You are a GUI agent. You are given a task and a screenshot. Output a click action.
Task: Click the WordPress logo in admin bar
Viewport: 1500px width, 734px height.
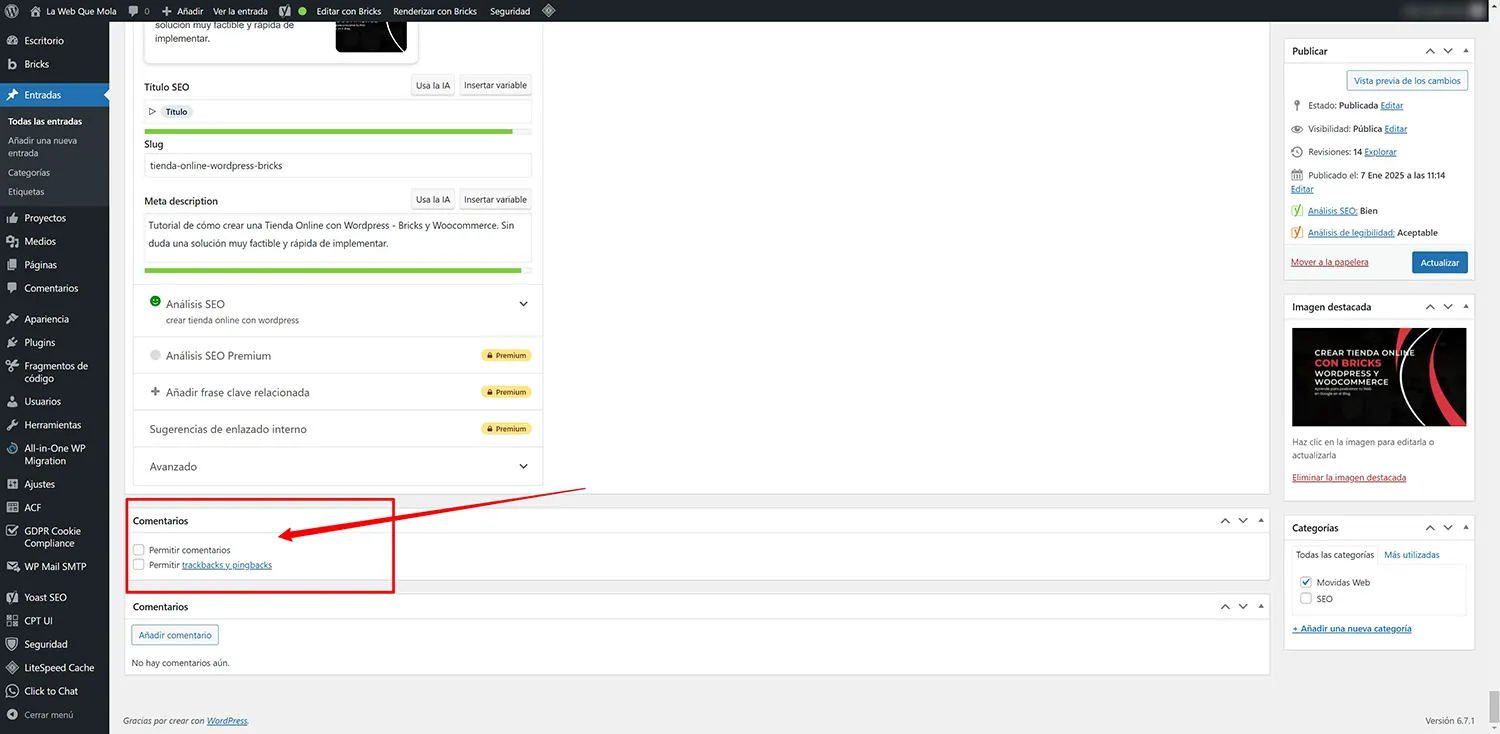pos(12,11)
